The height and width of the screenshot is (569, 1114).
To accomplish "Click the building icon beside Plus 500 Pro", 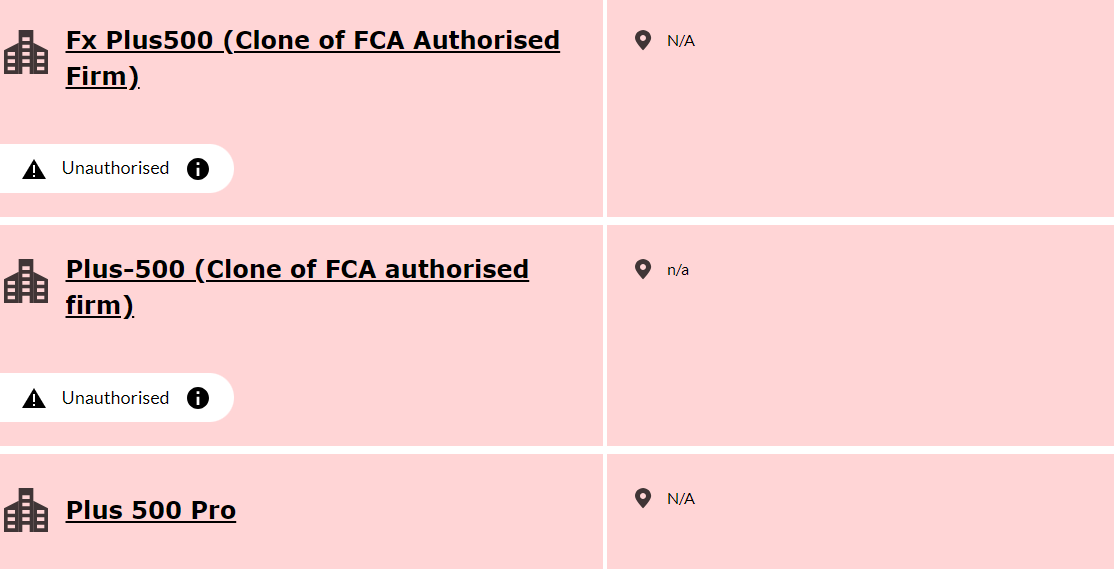I will tap(26, 510).
